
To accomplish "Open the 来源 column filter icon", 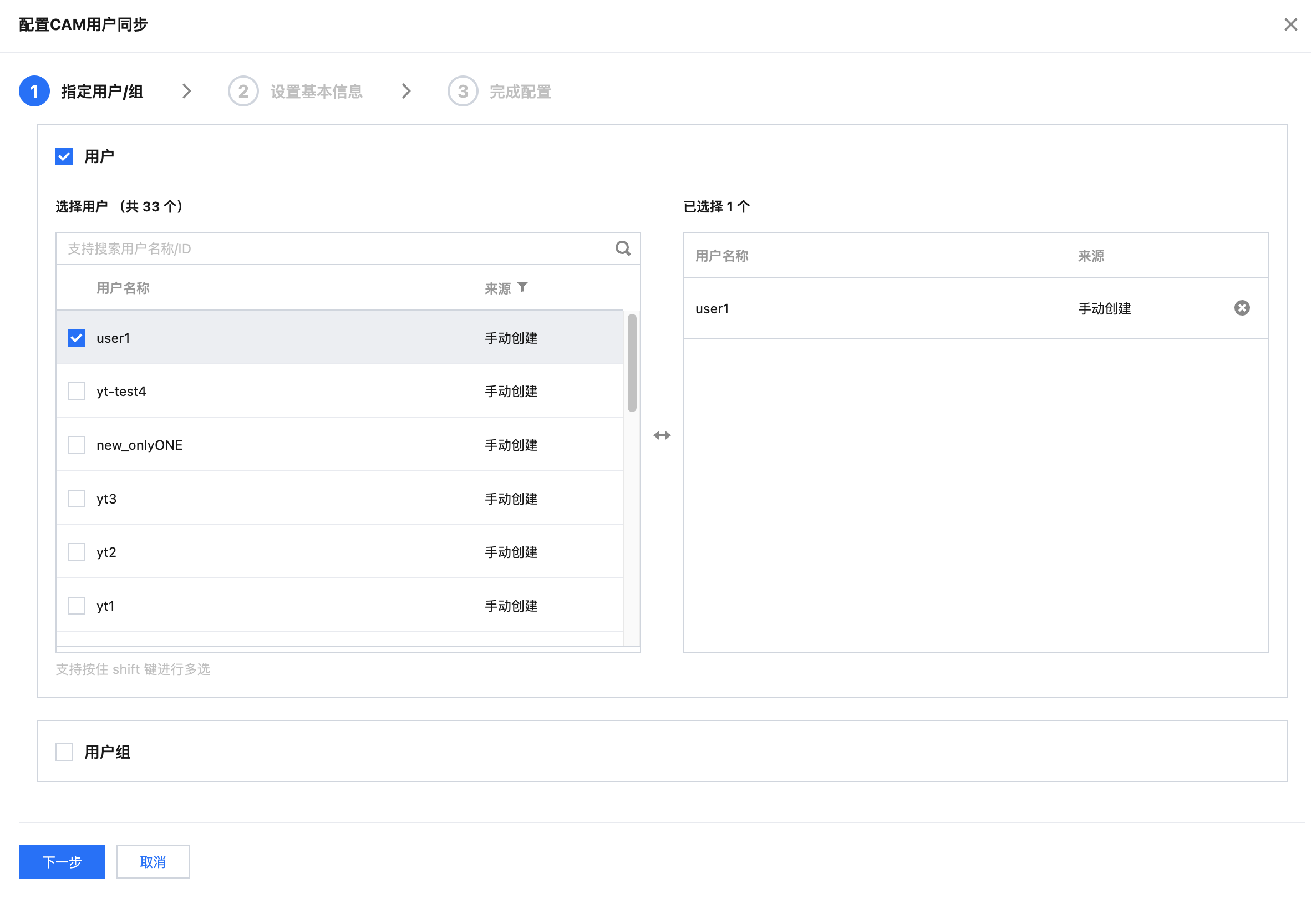I will 522,287.
